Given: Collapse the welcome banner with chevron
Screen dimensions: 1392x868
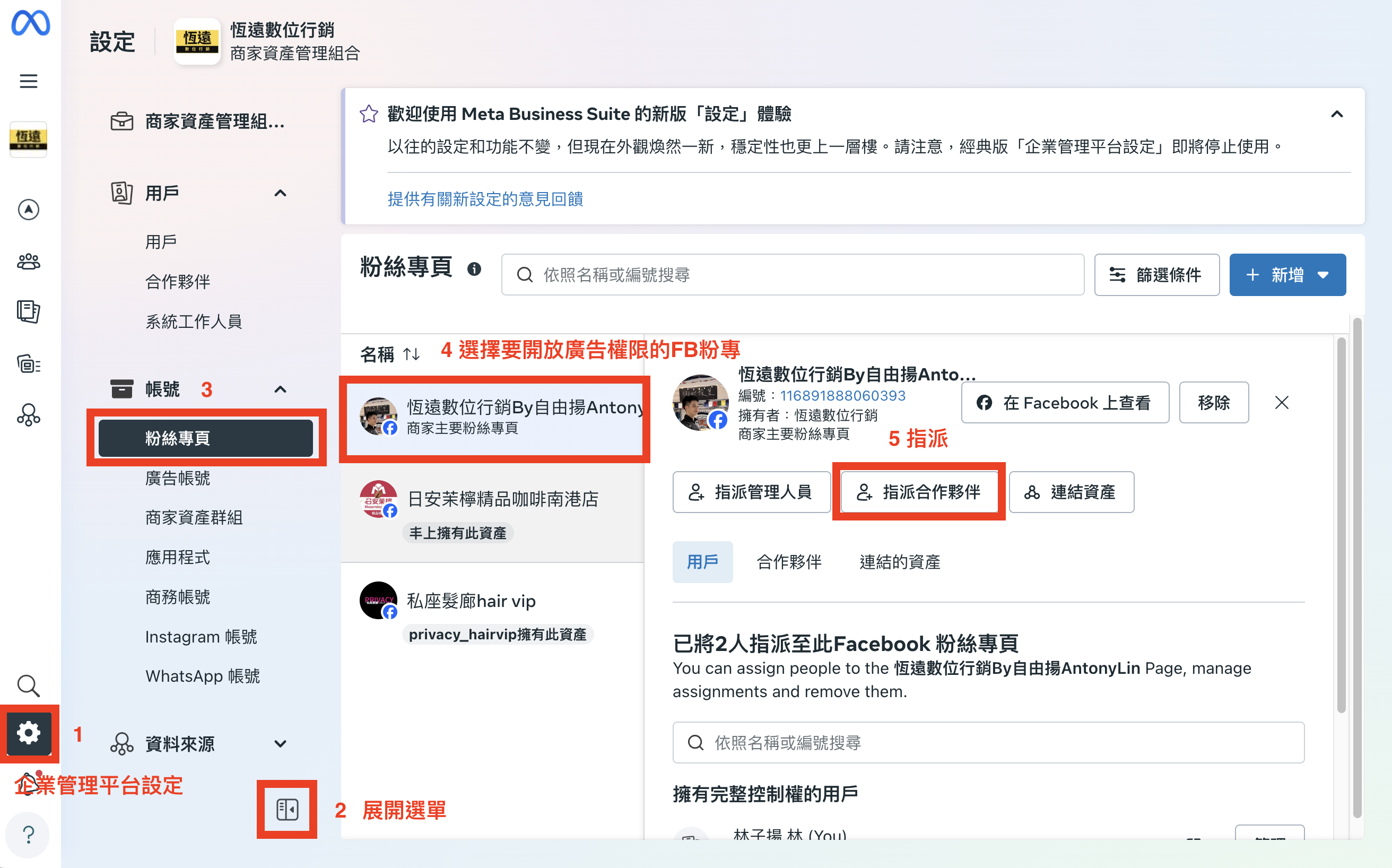Looking at the screenshot, I should [x=1337, y=114].
